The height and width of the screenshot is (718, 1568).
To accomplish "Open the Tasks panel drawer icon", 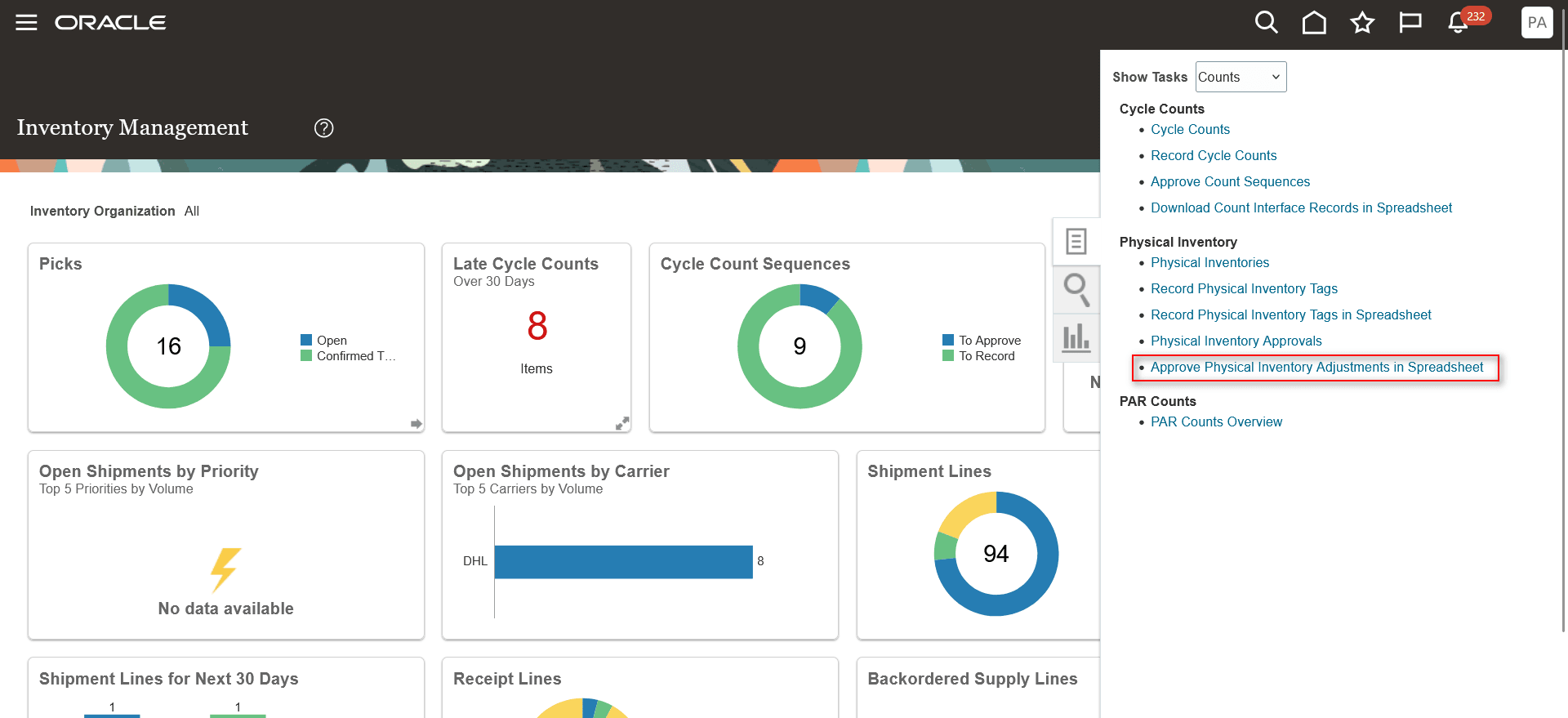I will 1076,241.
